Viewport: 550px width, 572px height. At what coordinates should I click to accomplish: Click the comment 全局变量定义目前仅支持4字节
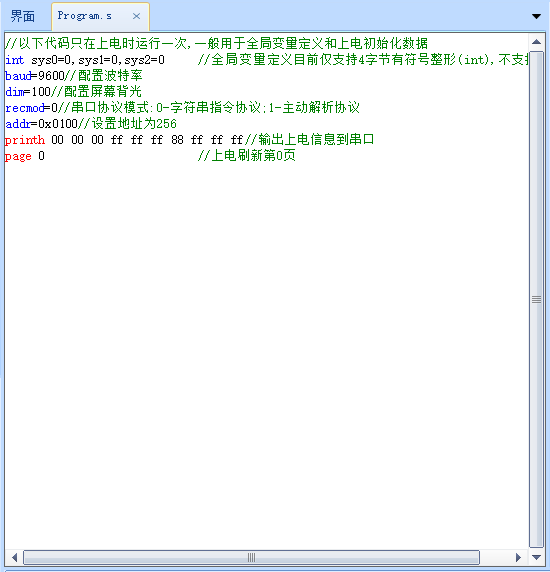363,59
